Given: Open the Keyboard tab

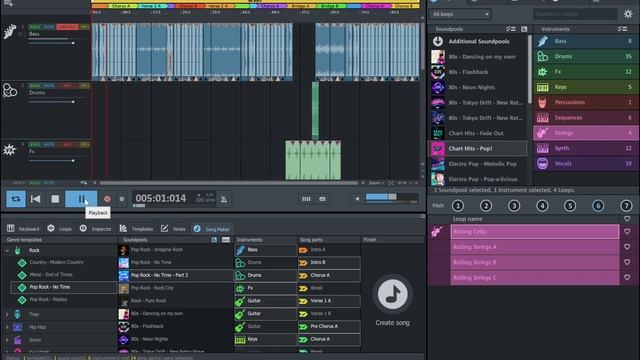Looking at the screenshot, I should (x=23, y=229).
